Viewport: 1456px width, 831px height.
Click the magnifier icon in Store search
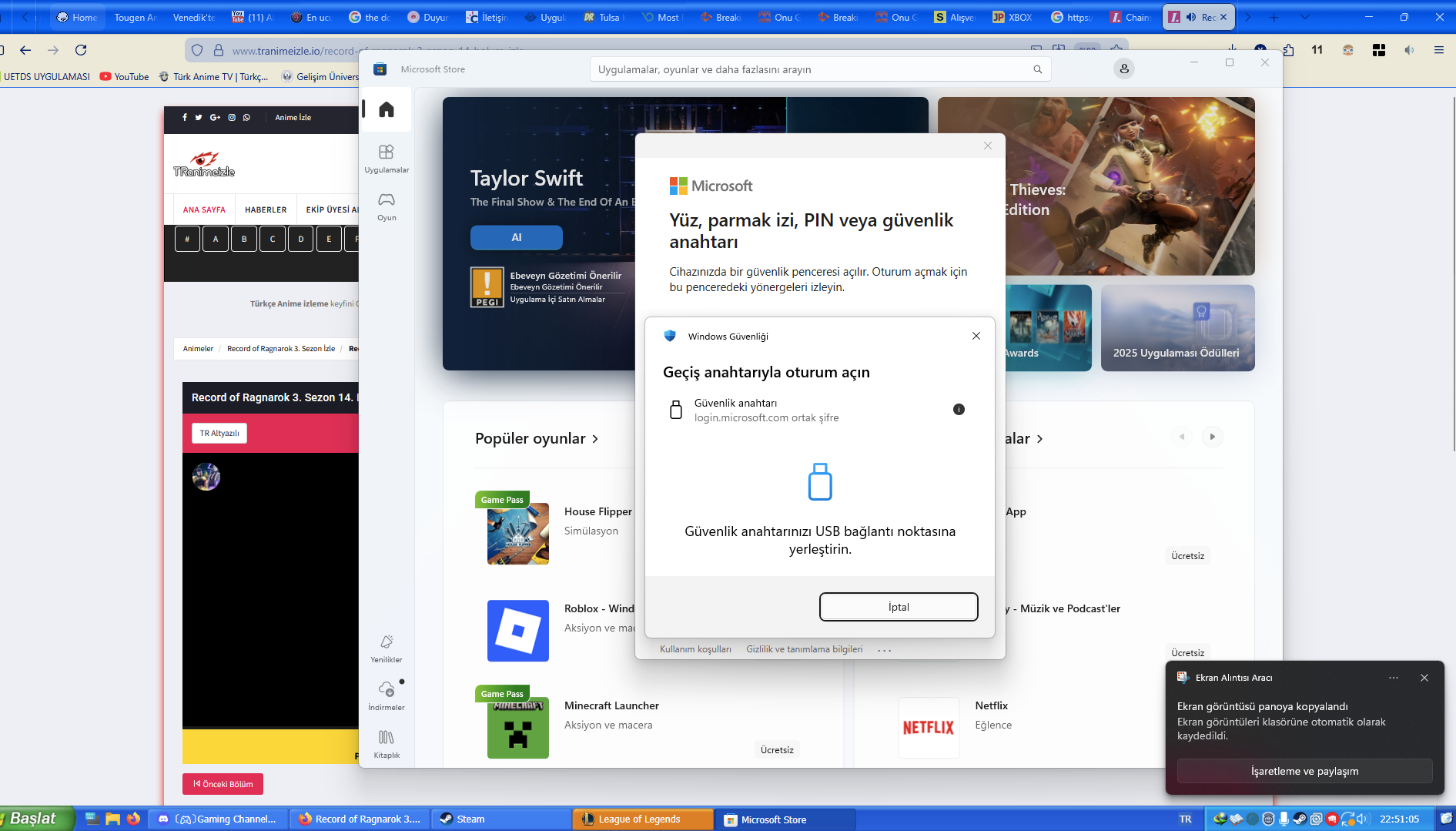(1037, 69)
